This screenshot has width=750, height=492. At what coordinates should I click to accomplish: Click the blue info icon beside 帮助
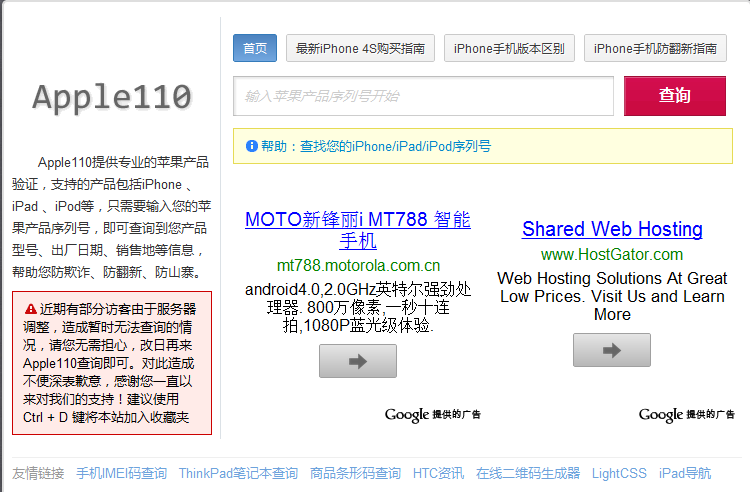pos(252,146)
